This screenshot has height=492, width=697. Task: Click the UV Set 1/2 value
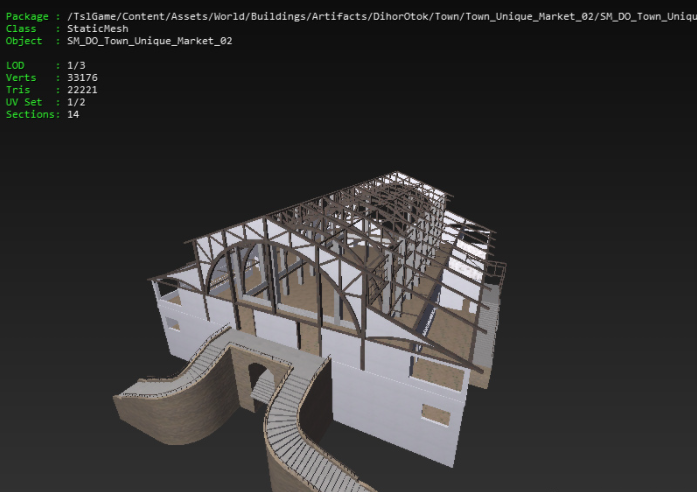pos(76,102)
